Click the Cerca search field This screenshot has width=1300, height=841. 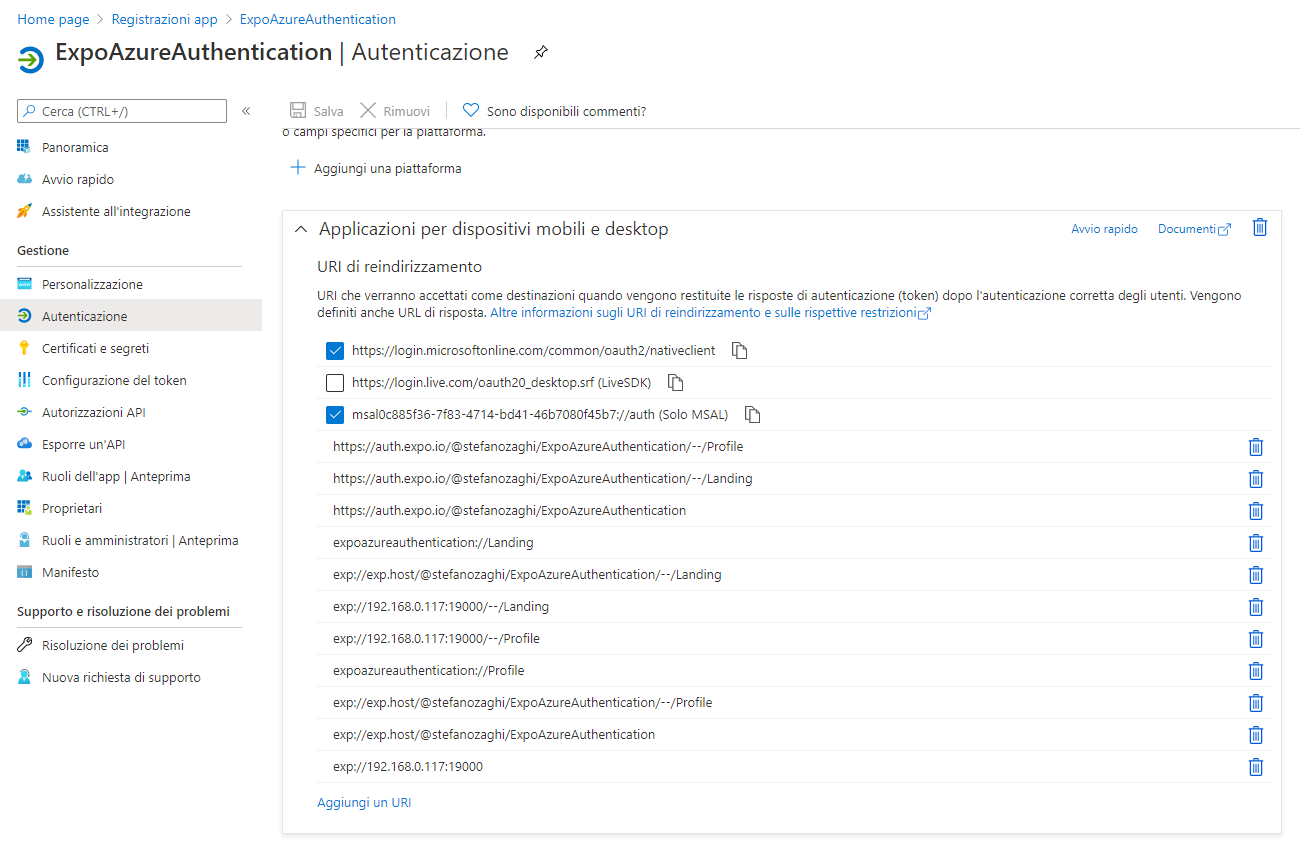click(121, 110)
